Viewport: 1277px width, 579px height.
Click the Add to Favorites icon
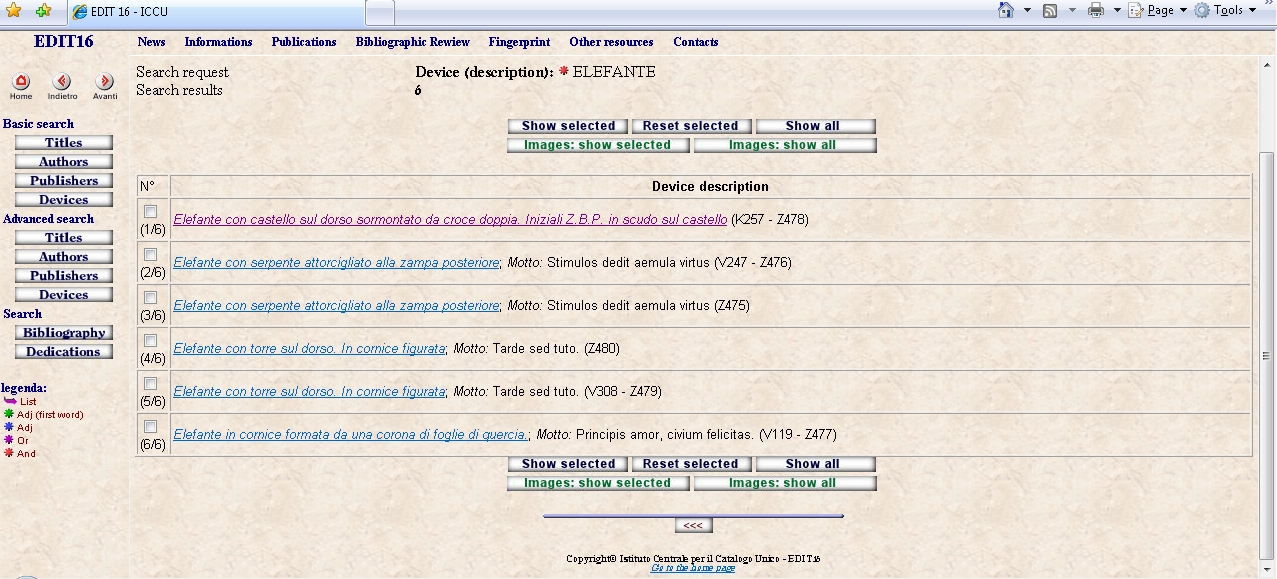coord(43,11)
